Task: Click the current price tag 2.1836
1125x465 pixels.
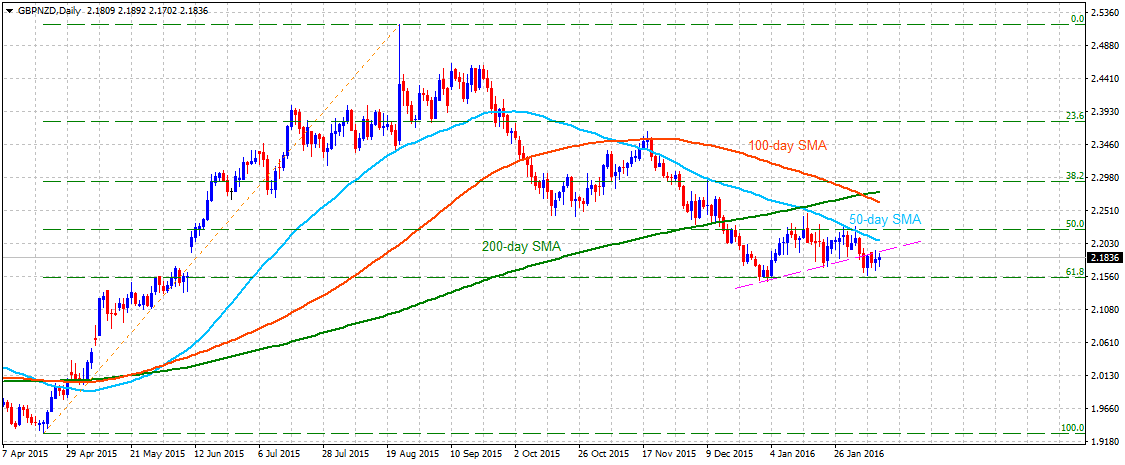Action: [x=1105, y=258]
